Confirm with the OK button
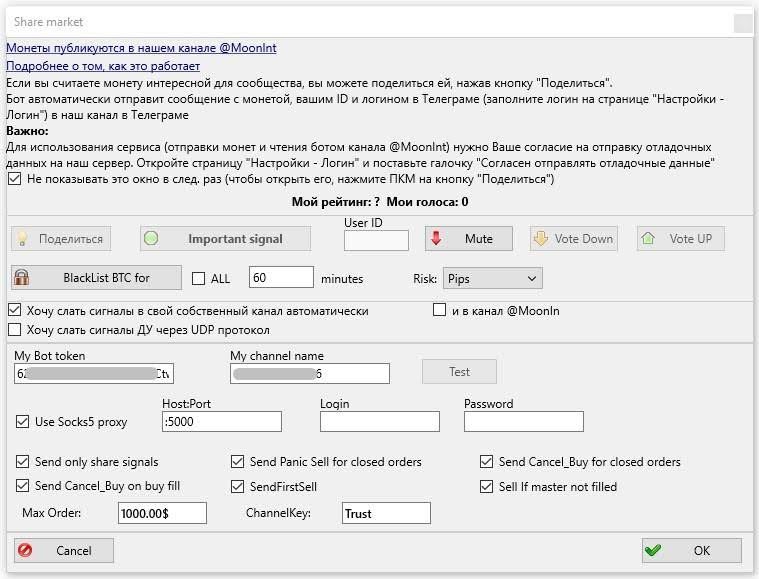The height and width of the screenshot is (579, 759). click(x=691, y=550)
